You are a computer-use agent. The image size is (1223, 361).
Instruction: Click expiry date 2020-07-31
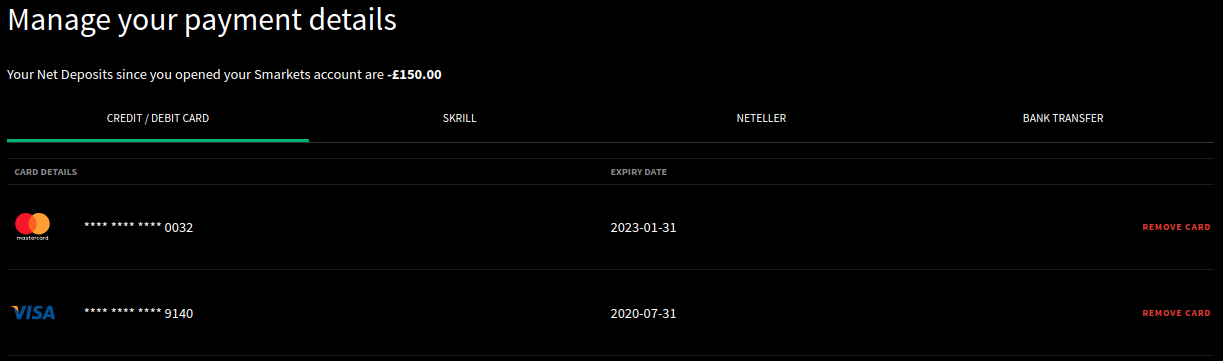(x=644, y=313)
